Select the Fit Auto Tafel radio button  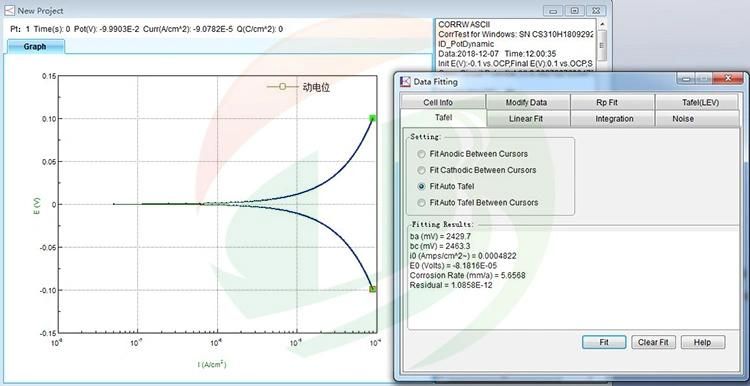421,187
